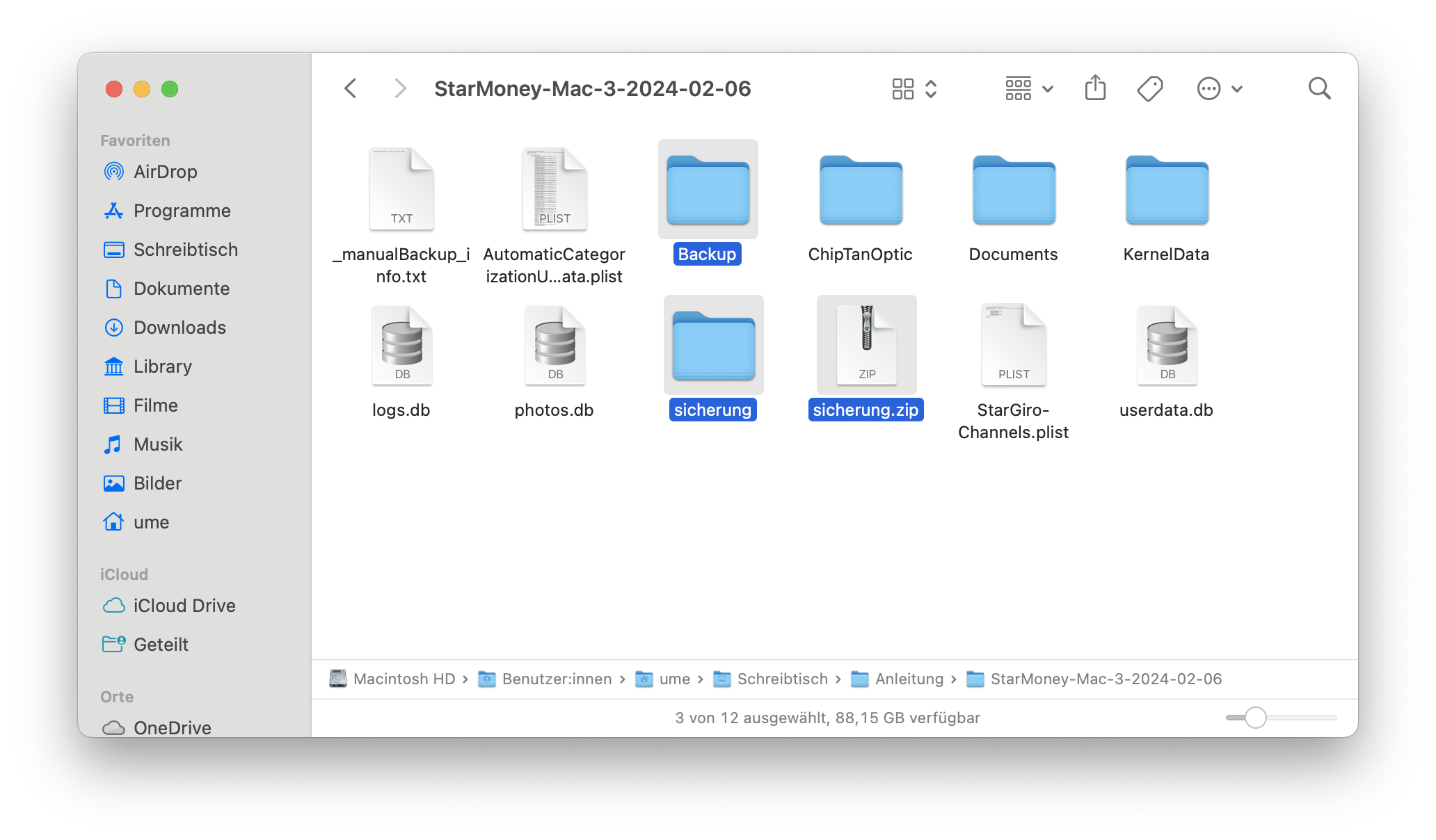Open AirDrop in the sidebar

[165, 172]
